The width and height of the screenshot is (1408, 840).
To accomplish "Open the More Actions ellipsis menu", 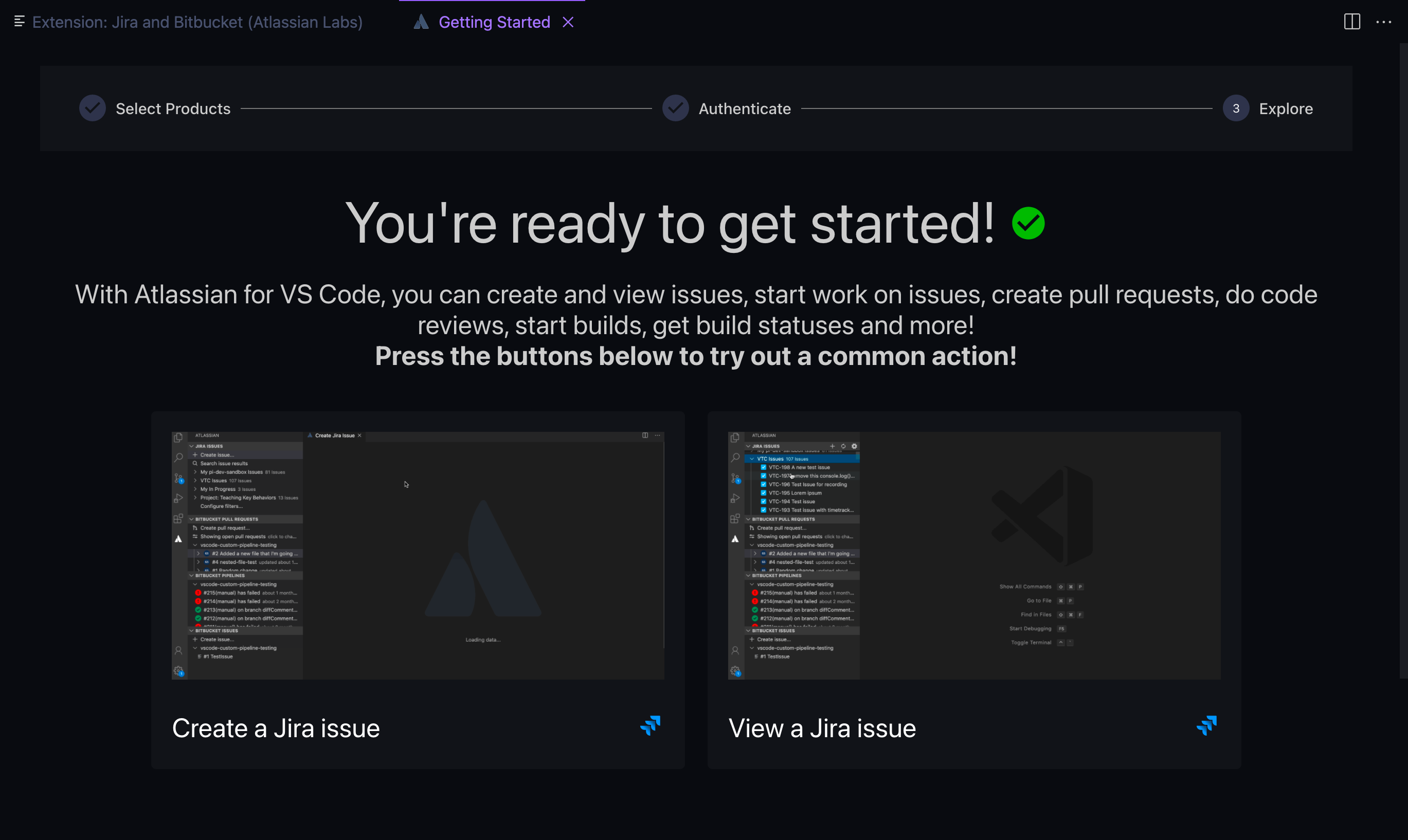I will pos(1384,22).
